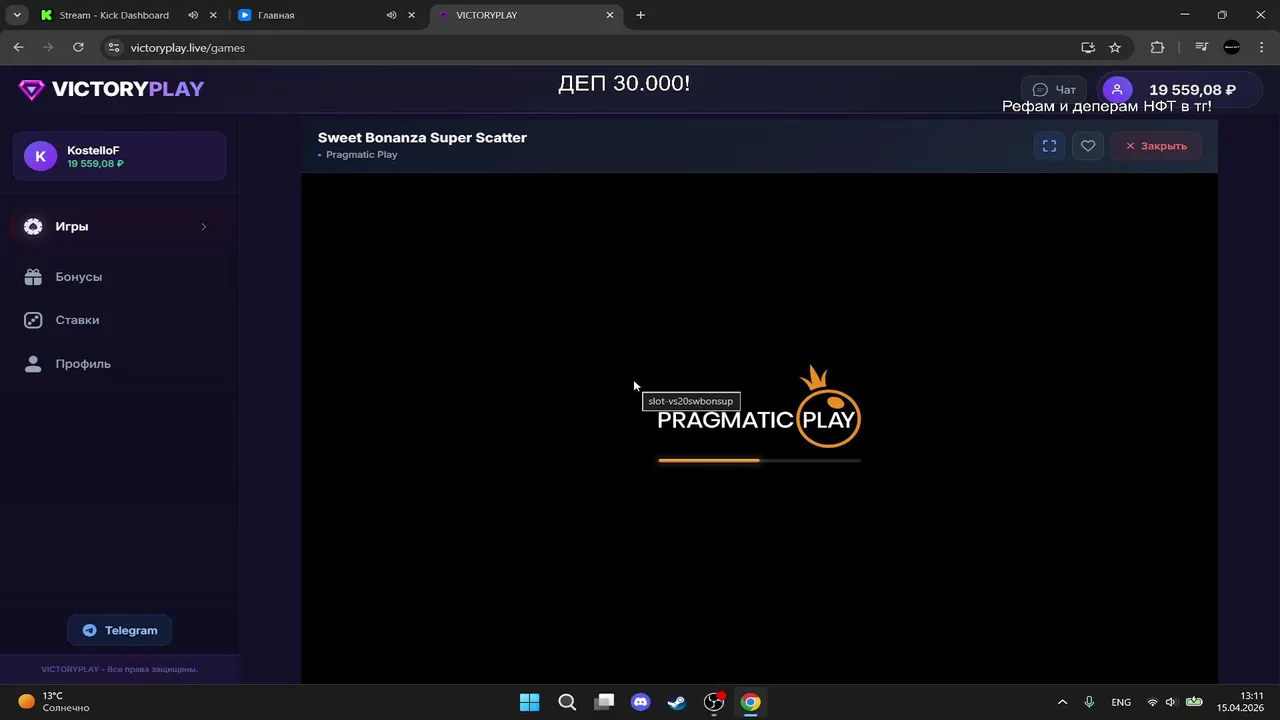Open Discord from taskbar
The width and height of the screenshot is (1280, 720).
coord(640,702)
